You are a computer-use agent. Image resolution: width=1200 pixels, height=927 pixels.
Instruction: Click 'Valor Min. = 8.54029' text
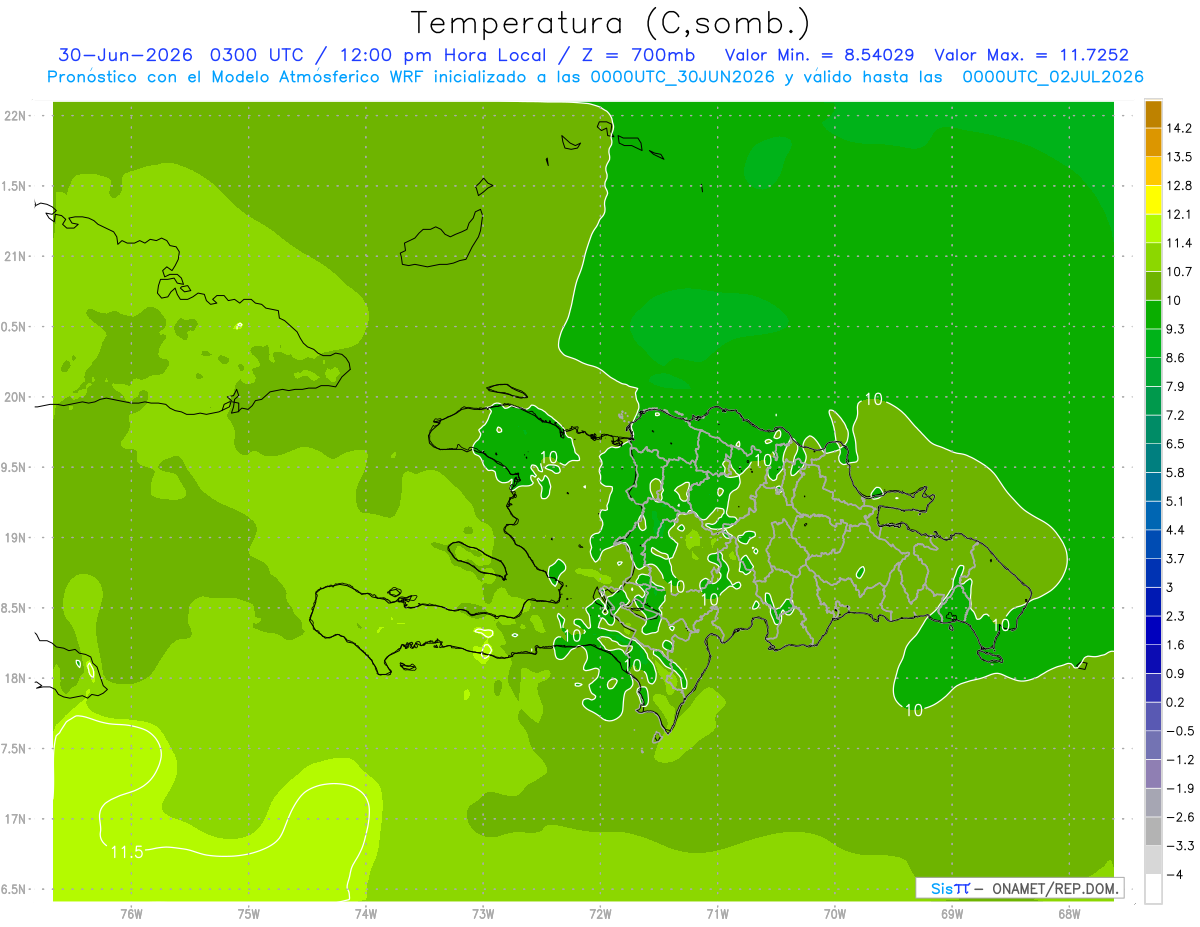click(x=819, y=55)
